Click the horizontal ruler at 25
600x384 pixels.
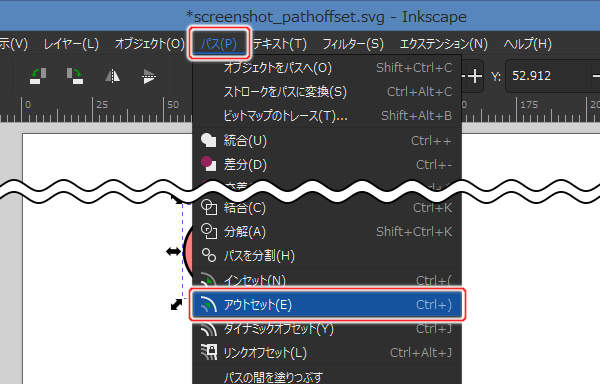click(x=102, y=104)
